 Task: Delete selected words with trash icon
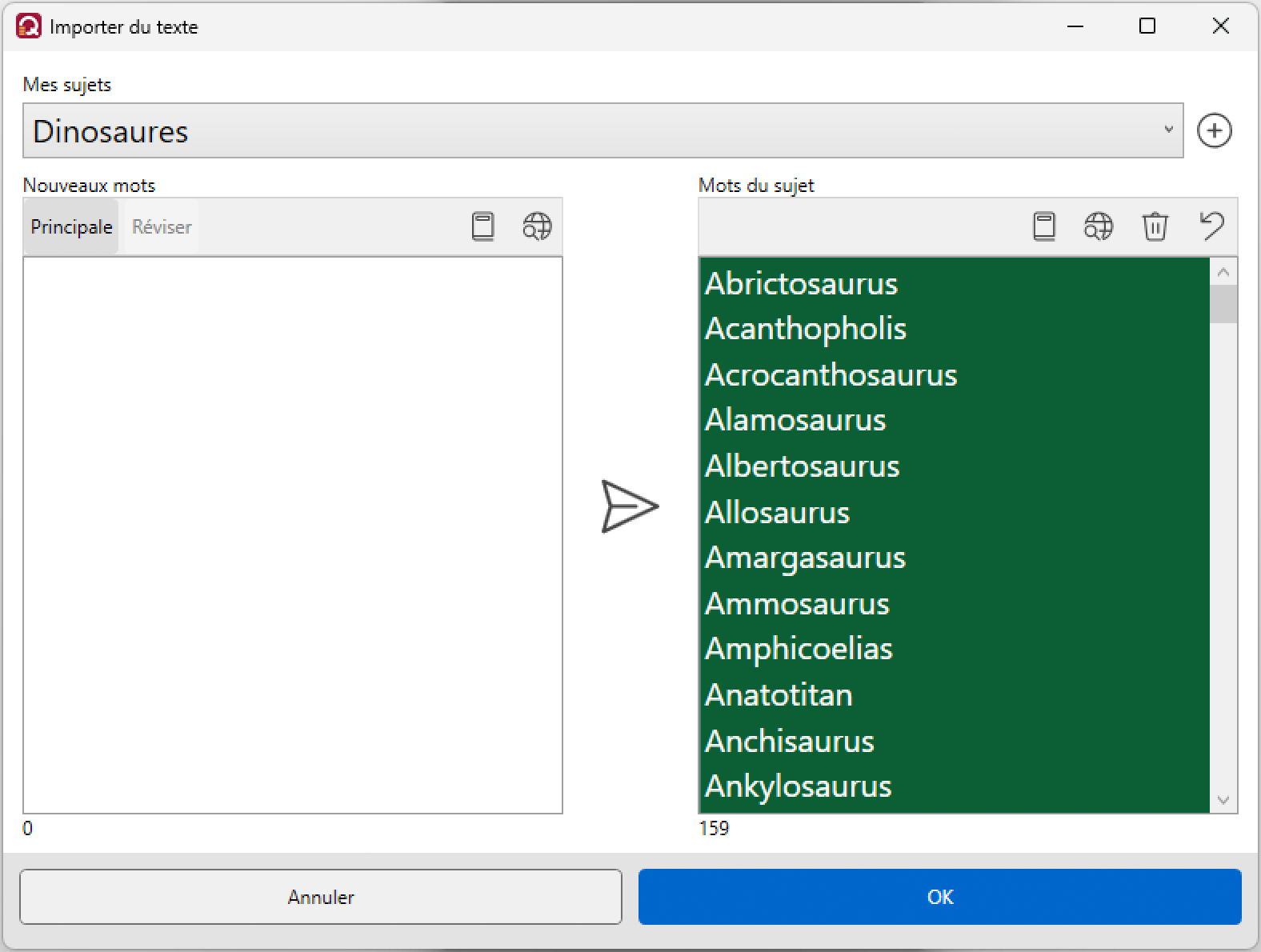(x=1155, y=227)
